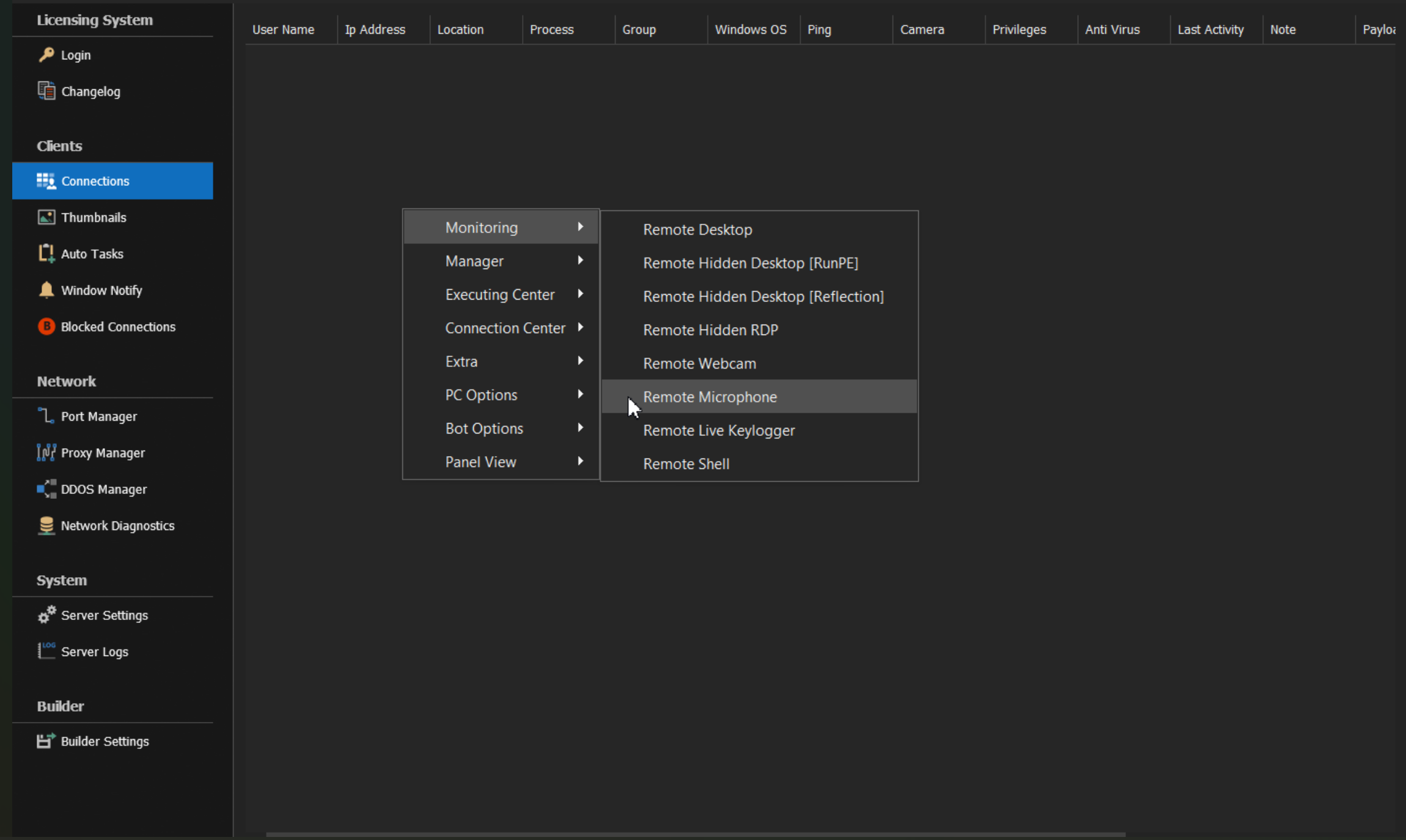1406x840 pixels.
Task: Select the Remote Shell entry
Action: pyautogui.click(x=759, y=464)
